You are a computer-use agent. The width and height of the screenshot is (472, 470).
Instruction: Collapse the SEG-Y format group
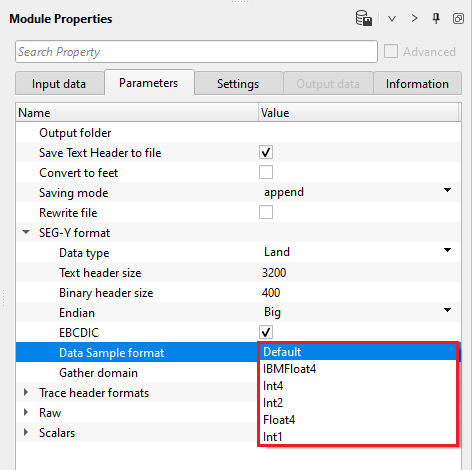coord(26,232)
